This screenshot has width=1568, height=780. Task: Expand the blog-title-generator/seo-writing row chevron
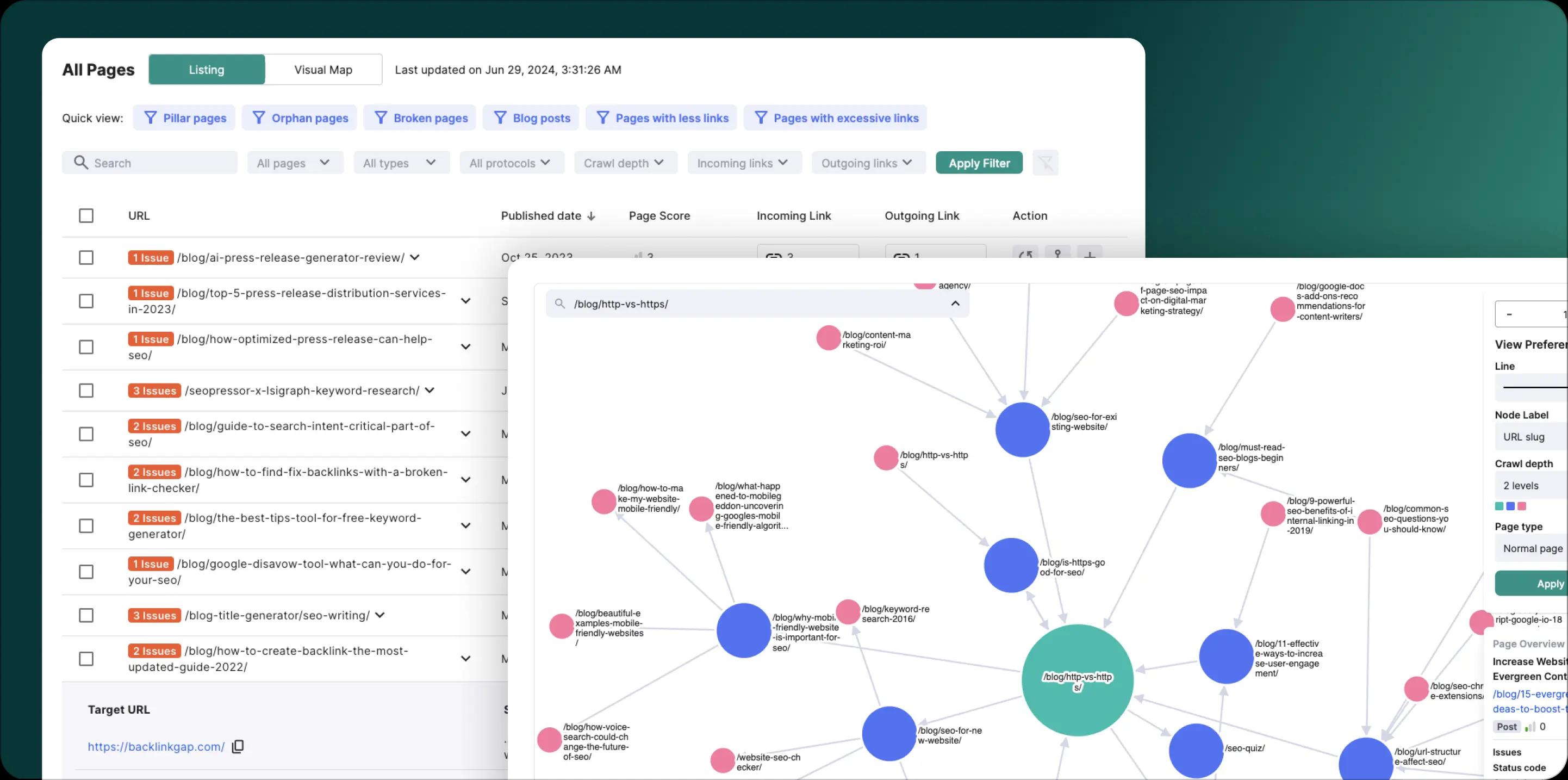pos(380,615)
